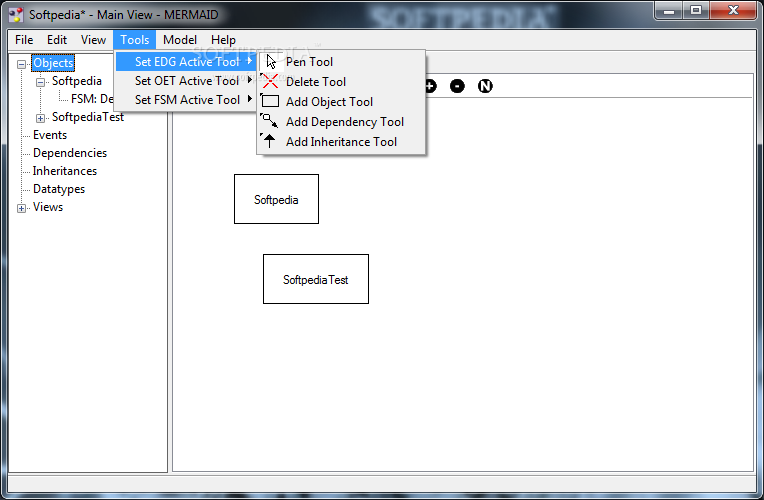
Task: Expand the SoftpediaTest tree node
Action: [x=40, y=118]
